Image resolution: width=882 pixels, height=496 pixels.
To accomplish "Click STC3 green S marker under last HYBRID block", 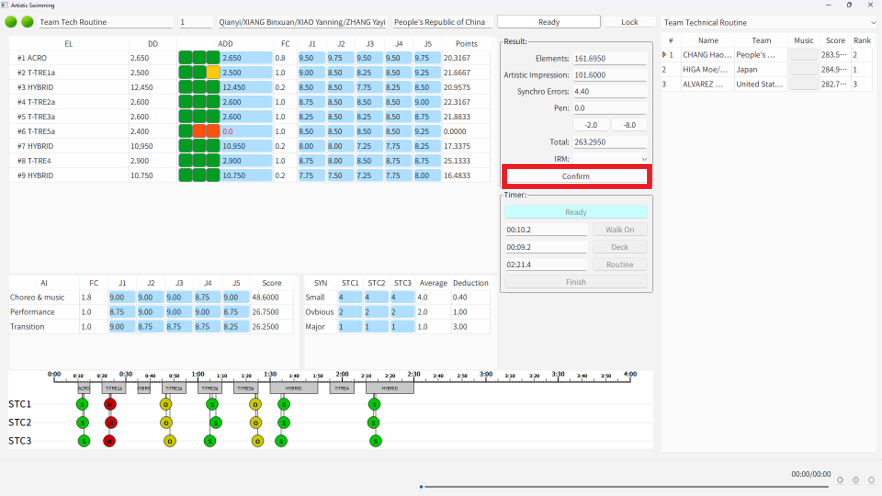I will point(375,441).
